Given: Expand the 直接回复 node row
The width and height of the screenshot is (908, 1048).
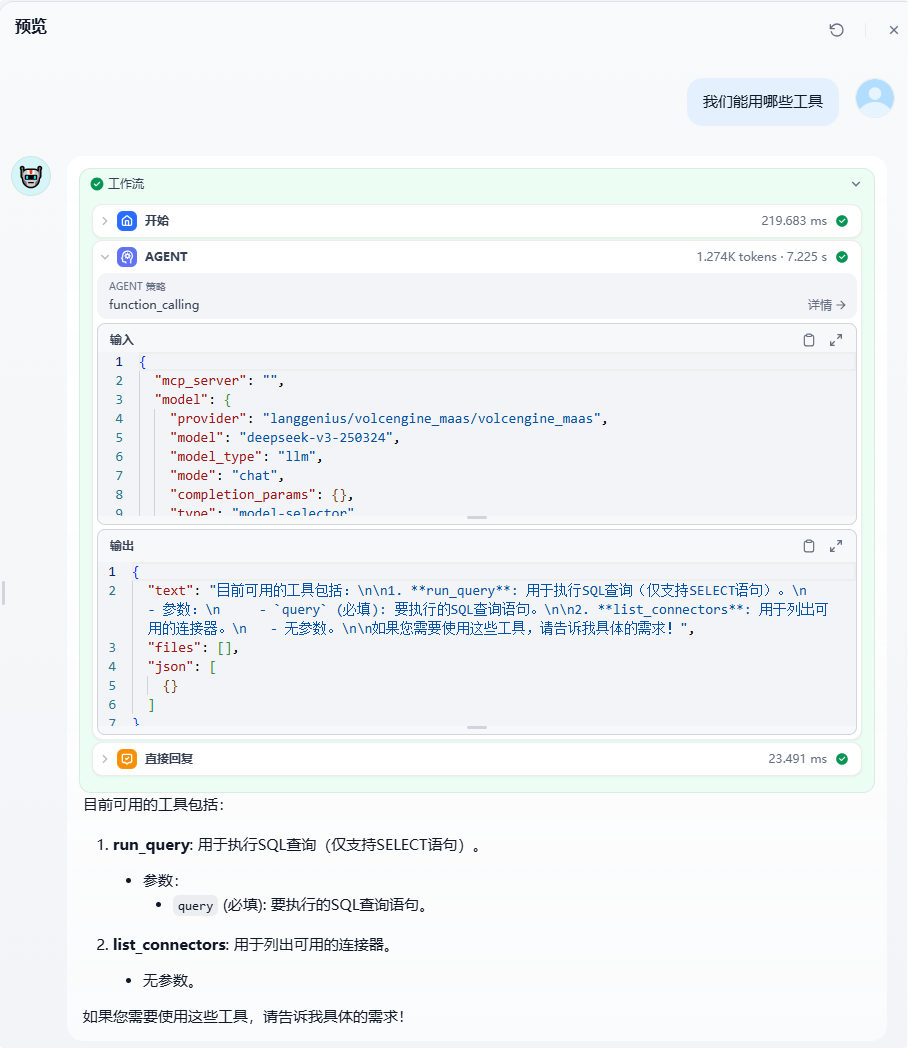Looking at the screenshot, I should (x=105, y=759).
